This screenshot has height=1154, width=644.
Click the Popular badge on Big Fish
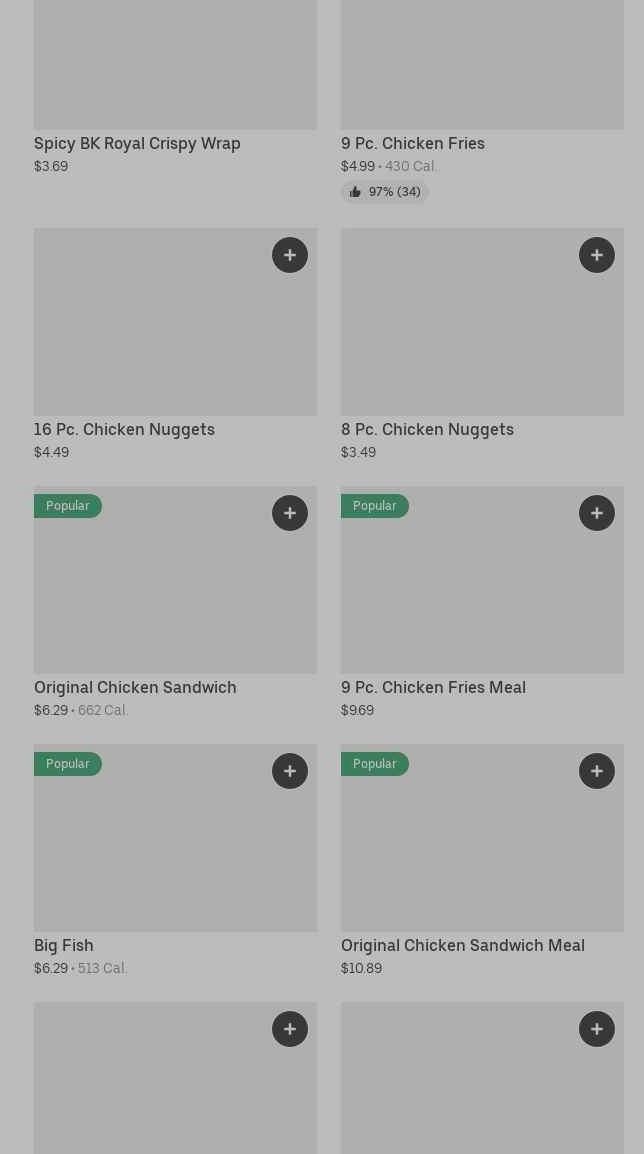pos(68,764)
